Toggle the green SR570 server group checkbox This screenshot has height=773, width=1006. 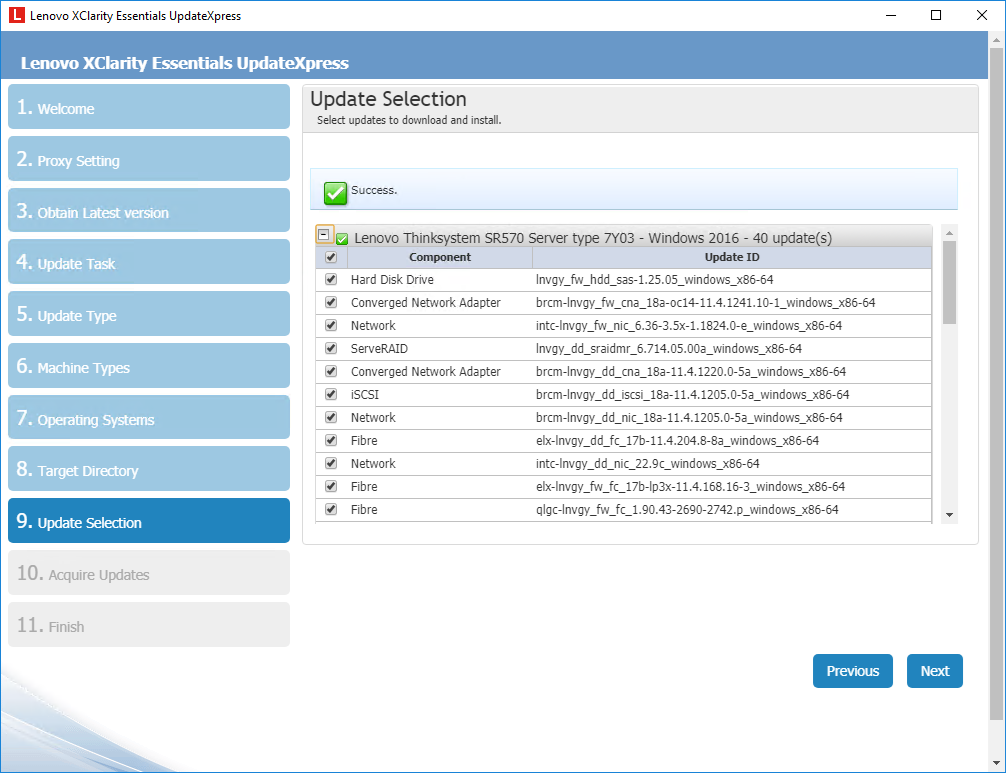tap(342, 239)
